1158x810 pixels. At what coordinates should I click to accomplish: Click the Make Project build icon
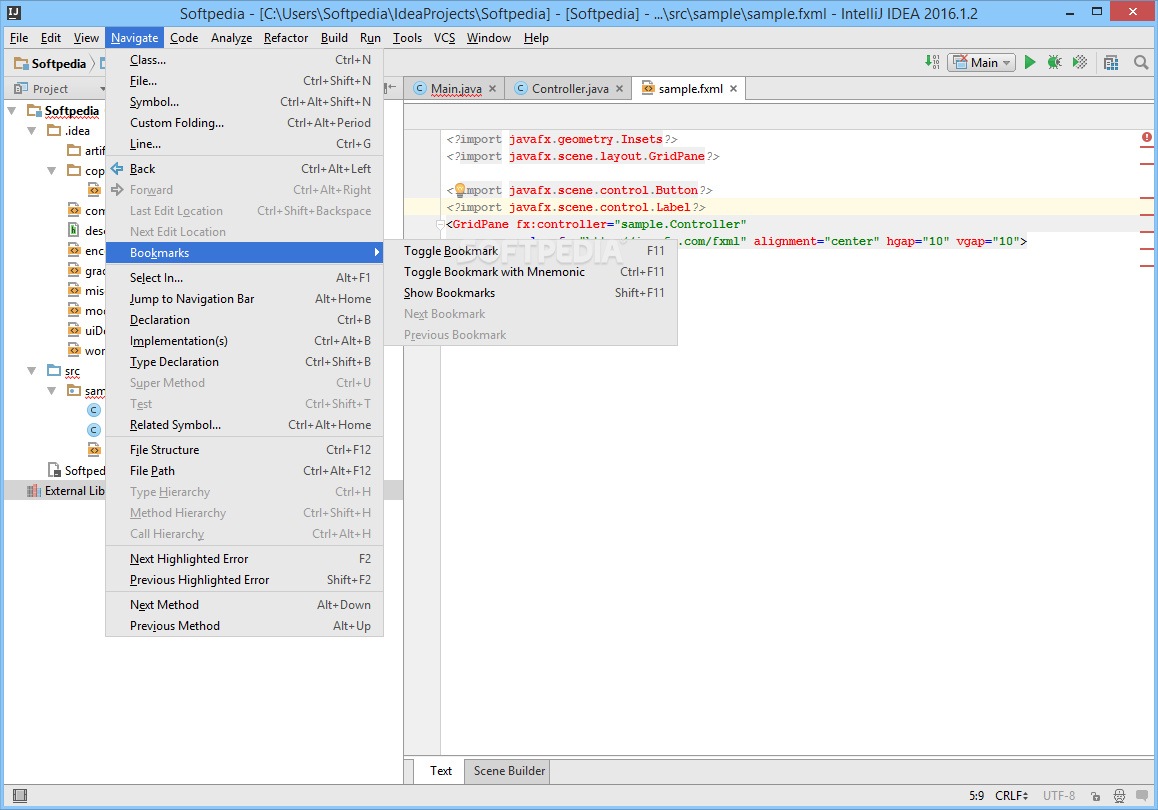point(932,63)
